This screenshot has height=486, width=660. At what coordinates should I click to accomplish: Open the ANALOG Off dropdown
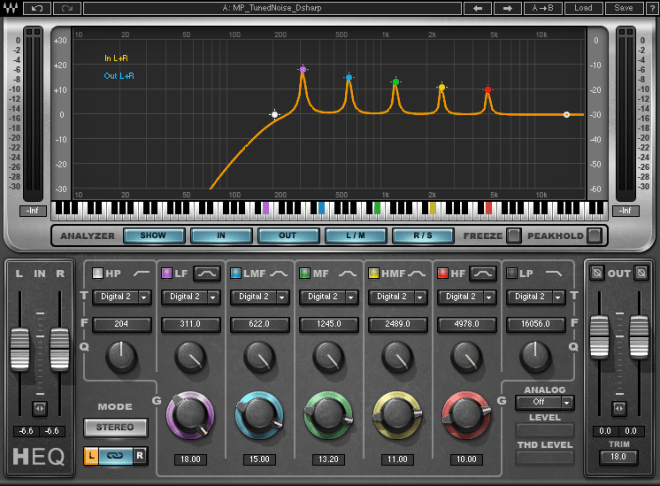(x=545, y=402)
